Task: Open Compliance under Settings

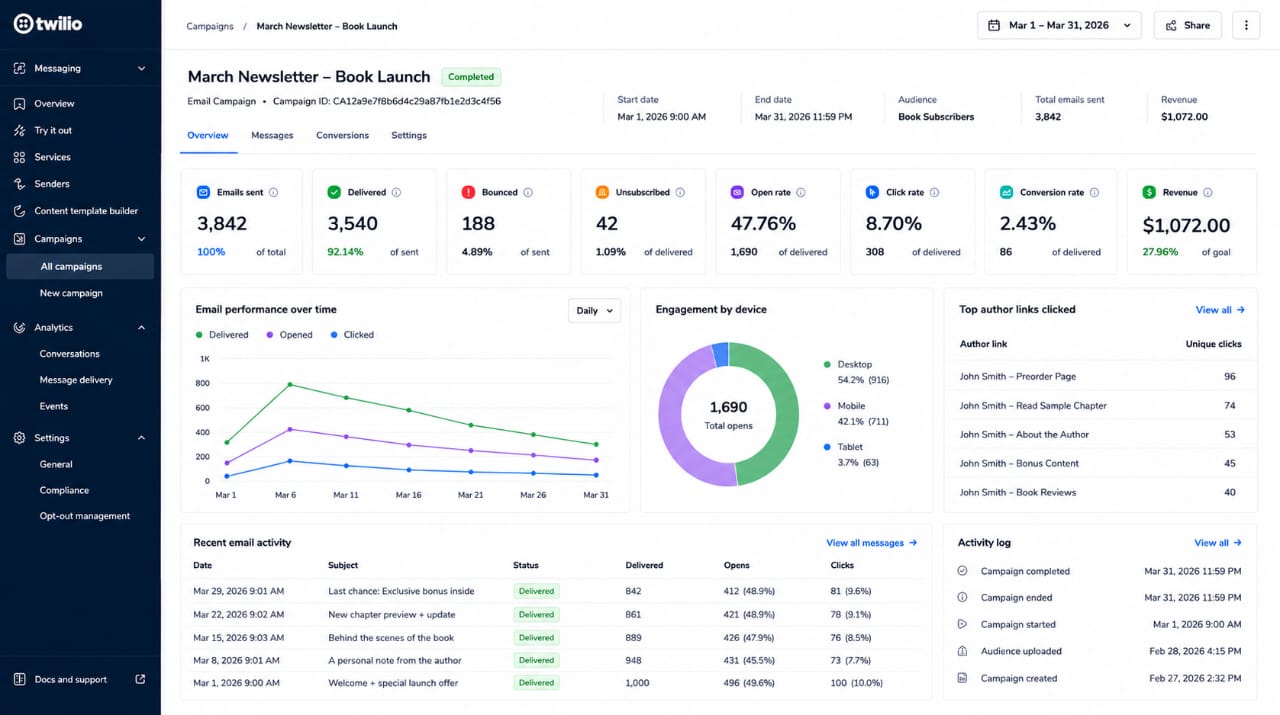Action: tap(64, 490)
